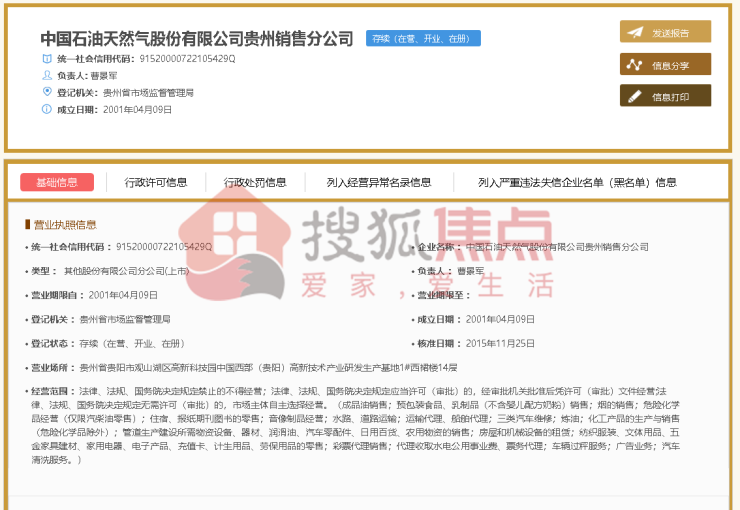Click the 登记状态 value in the license section
The image size is (740, 510).
(132, 343)
